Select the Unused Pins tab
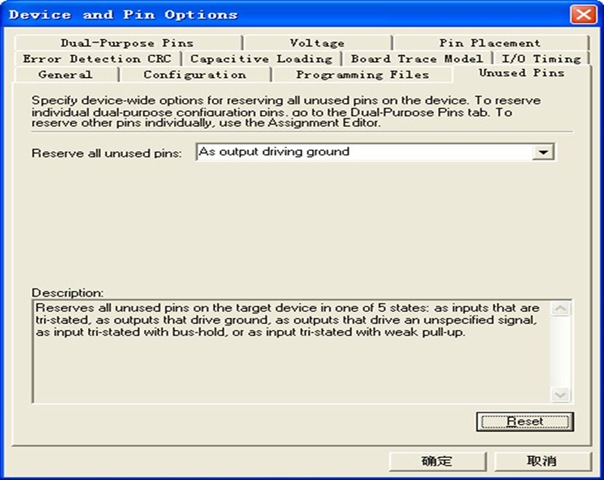 [521, 74]
